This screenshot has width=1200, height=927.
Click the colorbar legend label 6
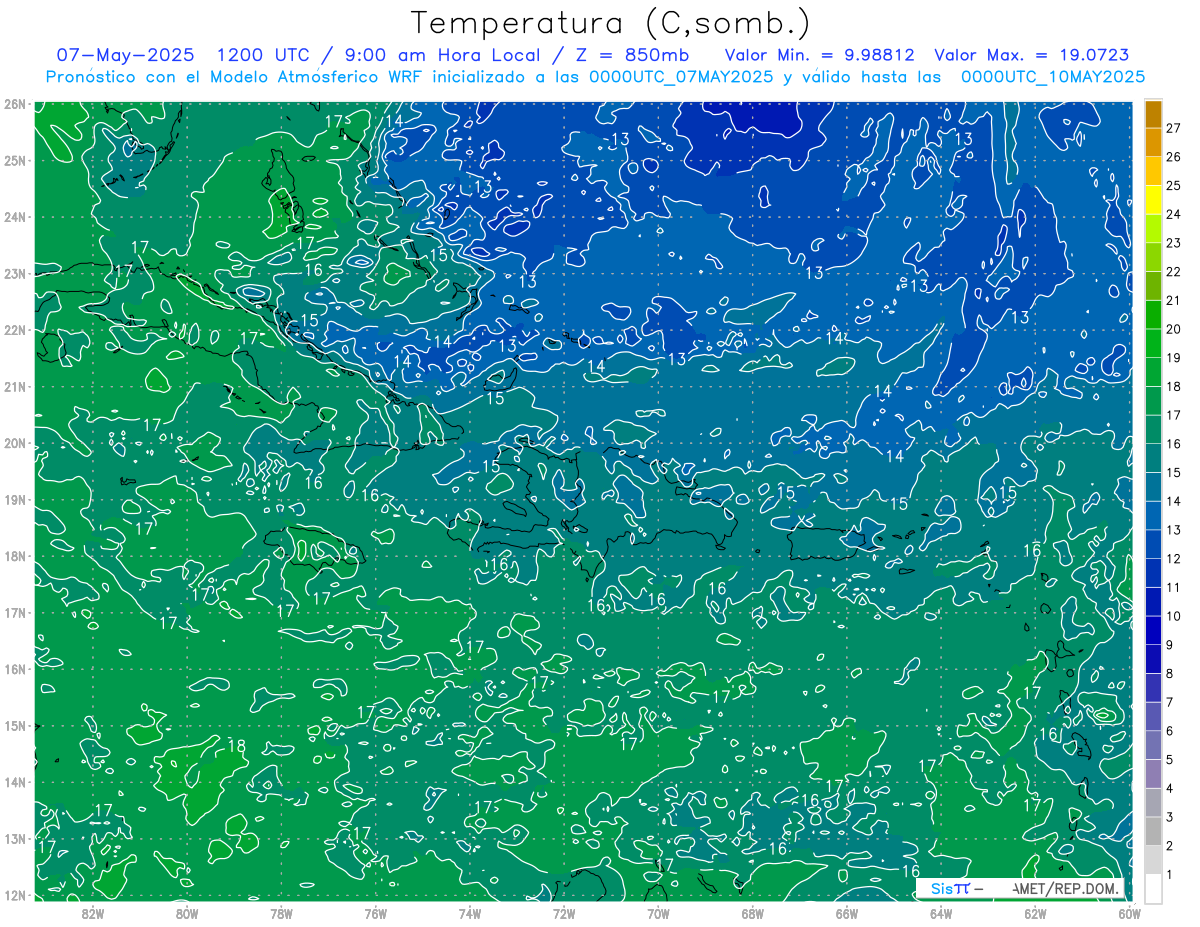1170,731
